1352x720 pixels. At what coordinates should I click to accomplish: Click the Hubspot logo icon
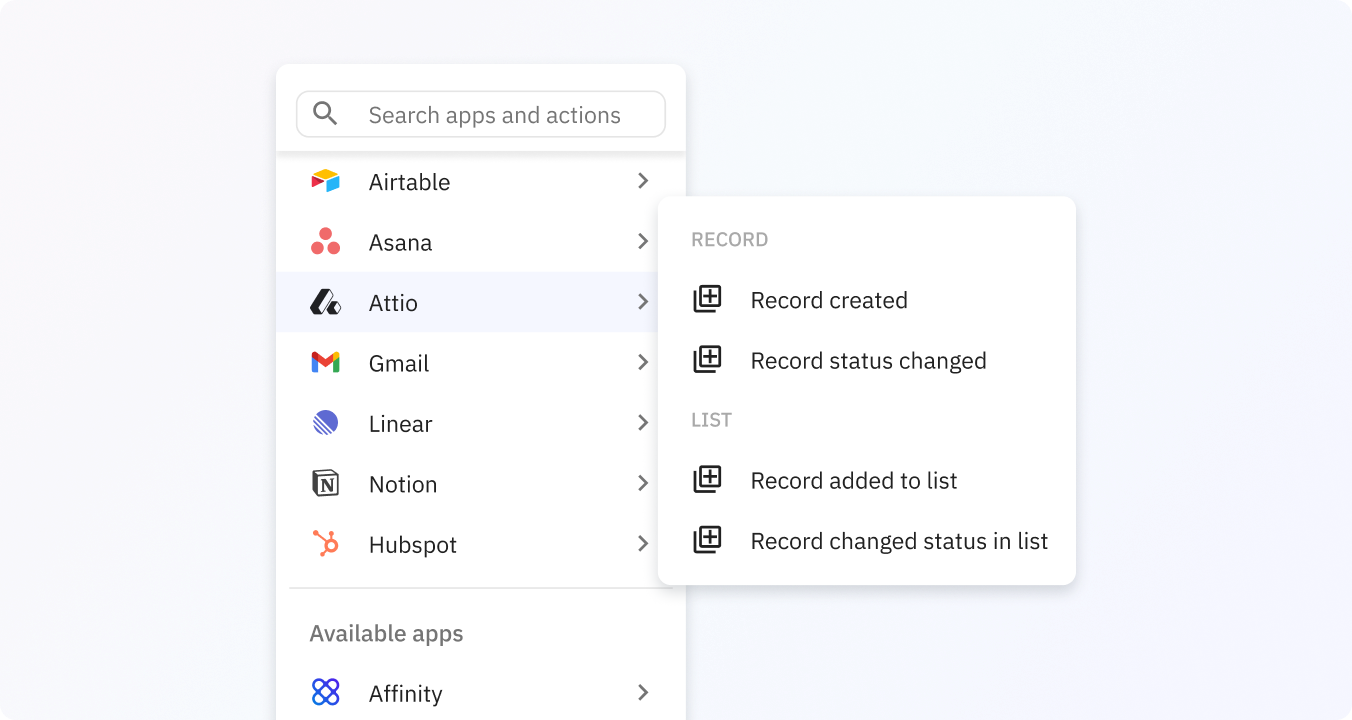pyautogui.click(x=326, y=544)
